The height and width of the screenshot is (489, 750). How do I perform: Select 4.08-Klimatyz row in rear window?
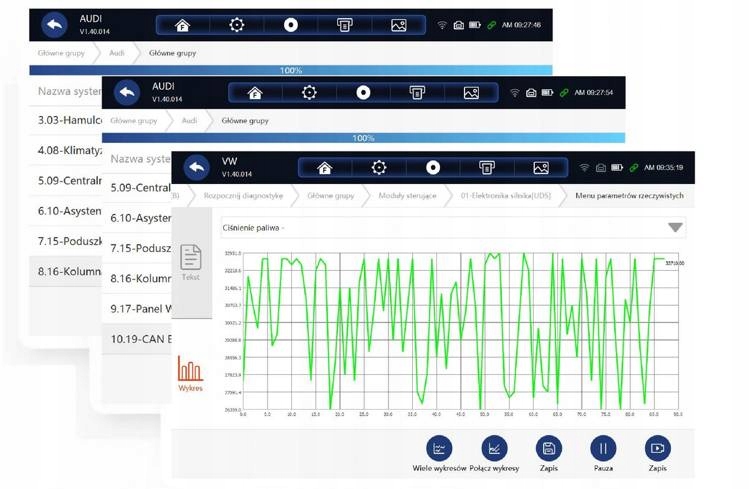(x=66, y=150)
